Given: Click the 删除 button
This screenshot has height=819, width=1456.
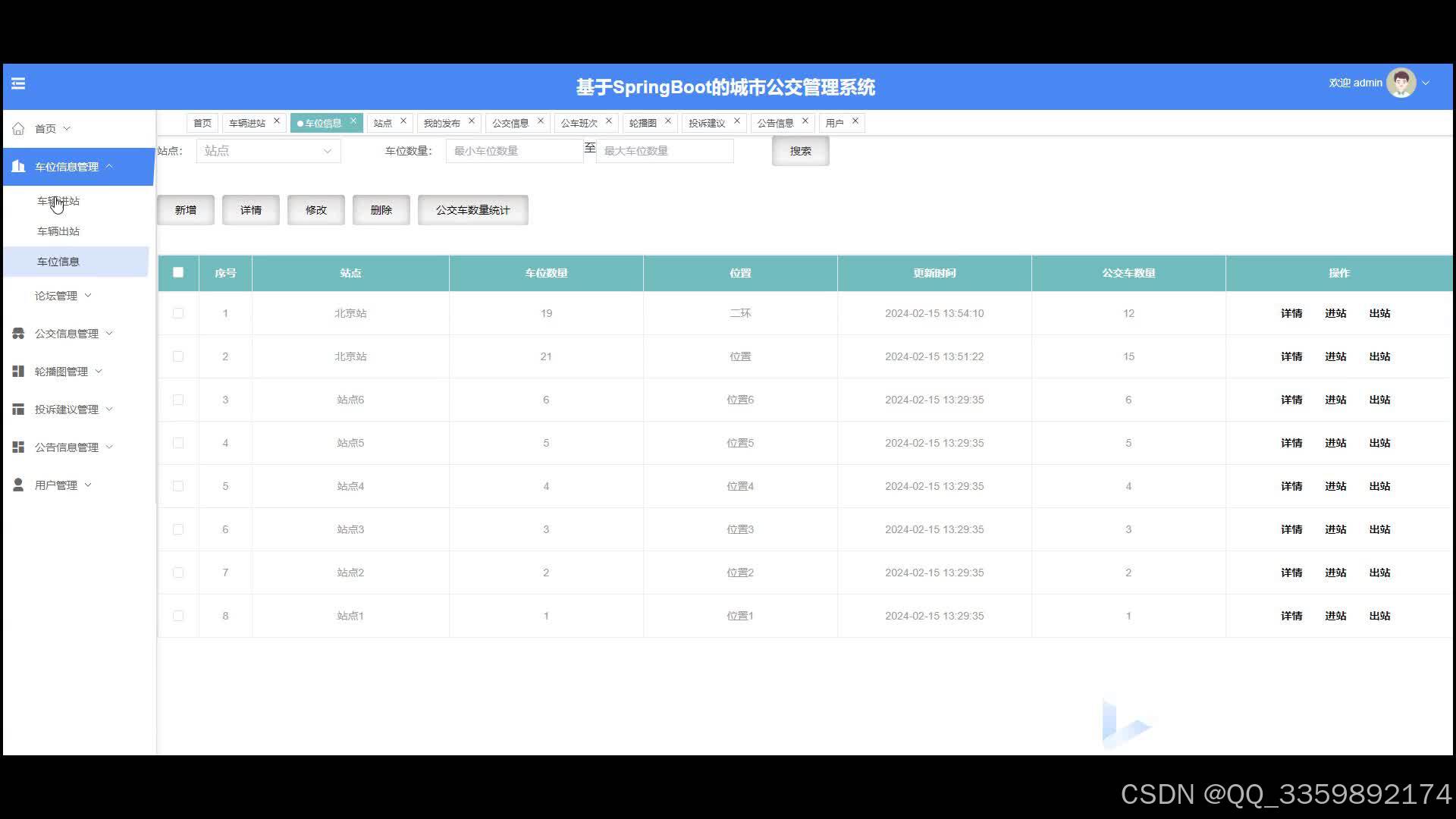Looking at the screenshot, I should pyautogui.click(x=381, y=210).
